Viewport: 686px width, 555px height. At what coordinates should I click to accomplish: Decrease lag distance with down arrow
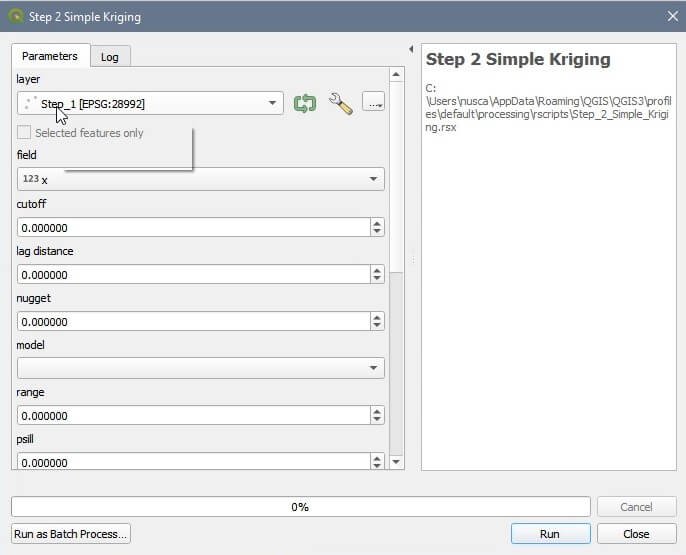[x=377, y=279]
